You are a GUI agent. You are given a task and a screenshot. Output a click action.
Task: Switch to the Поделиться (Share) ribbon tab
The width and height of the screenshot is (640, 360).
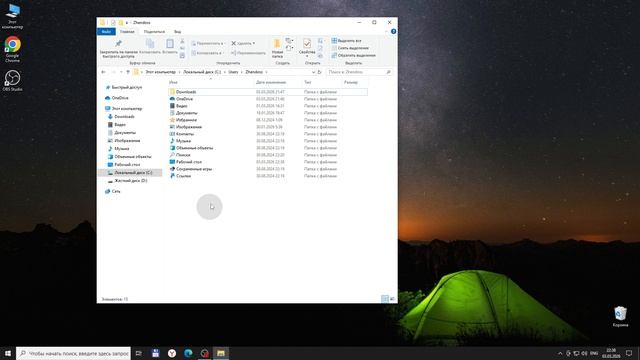[x=154, y=31]
